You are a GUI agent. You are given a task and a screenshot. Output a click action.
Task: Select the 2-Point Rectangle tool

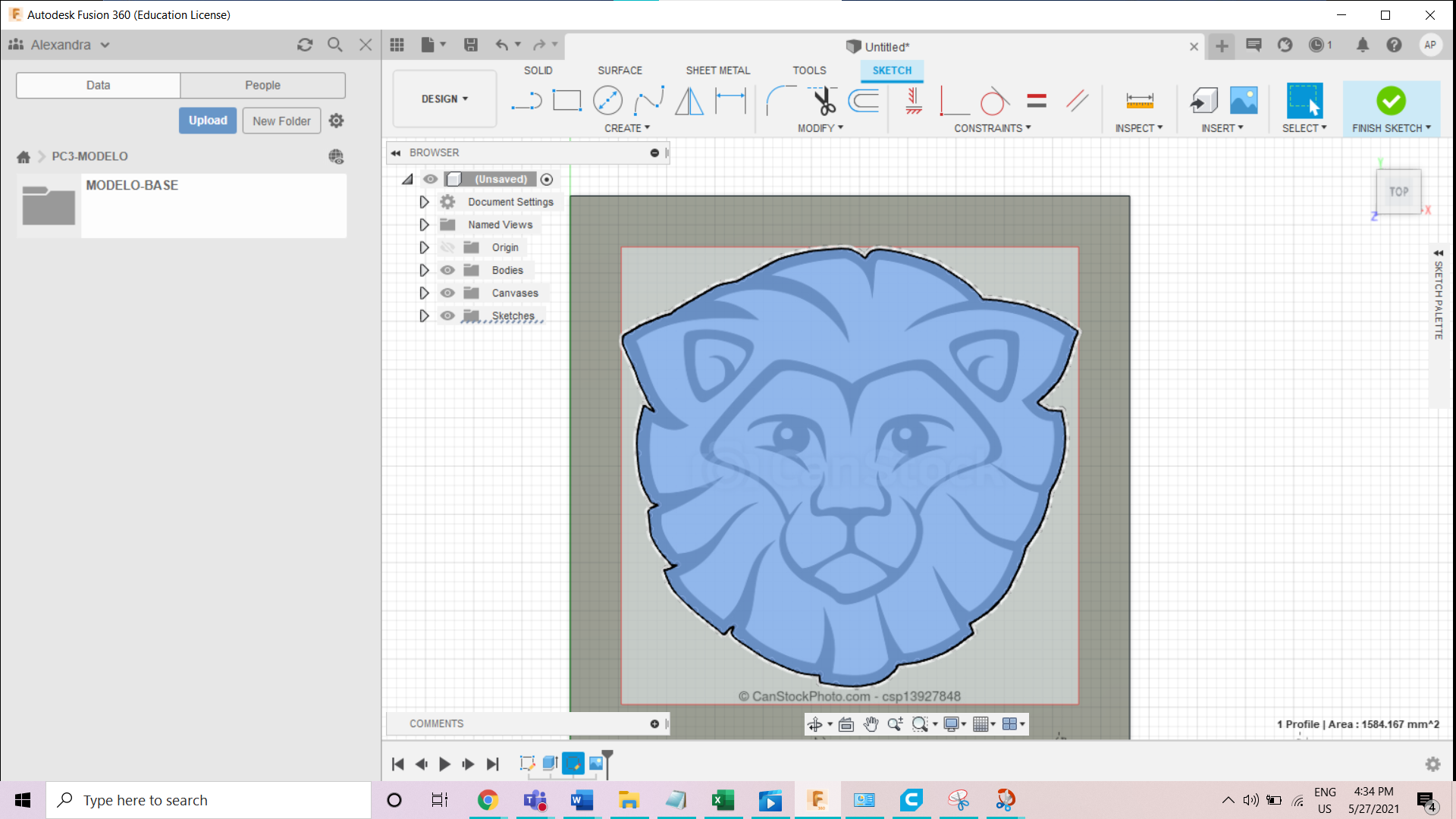click(566, 100)
